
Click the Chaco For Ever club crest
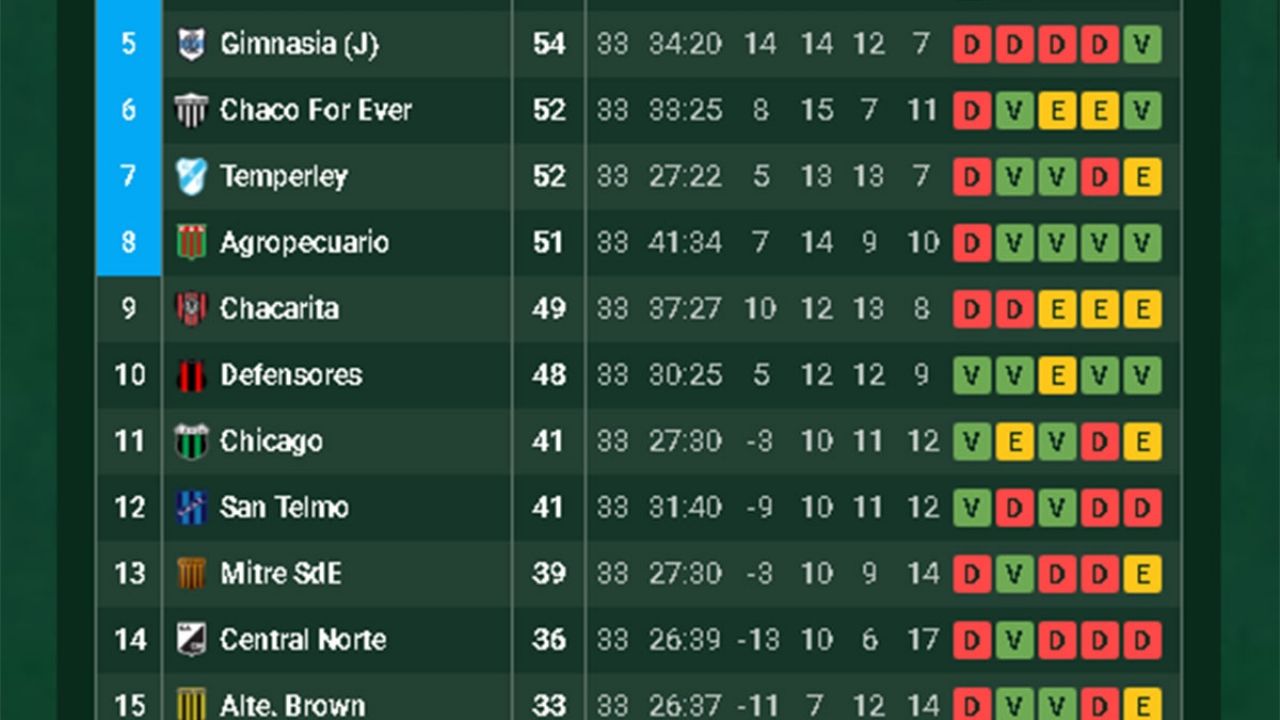click(190, 110)
